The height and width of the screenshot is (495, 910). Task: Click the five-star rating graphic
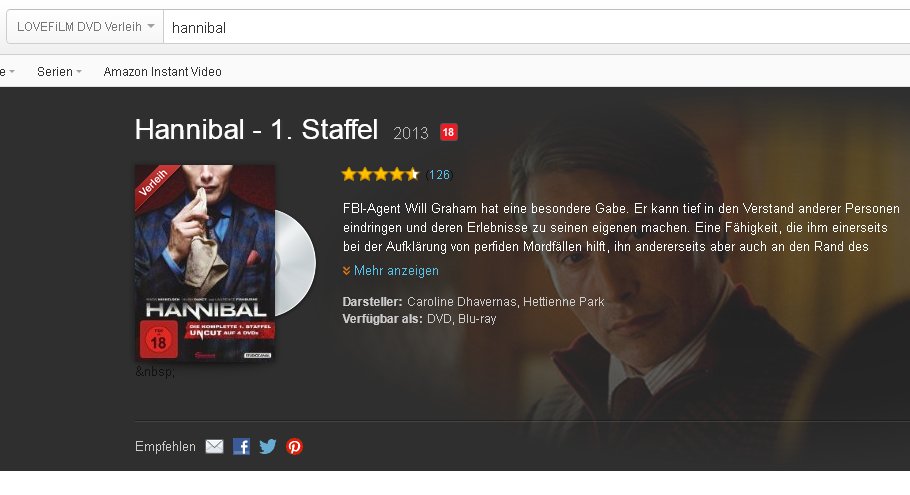(x=380, y=174)
